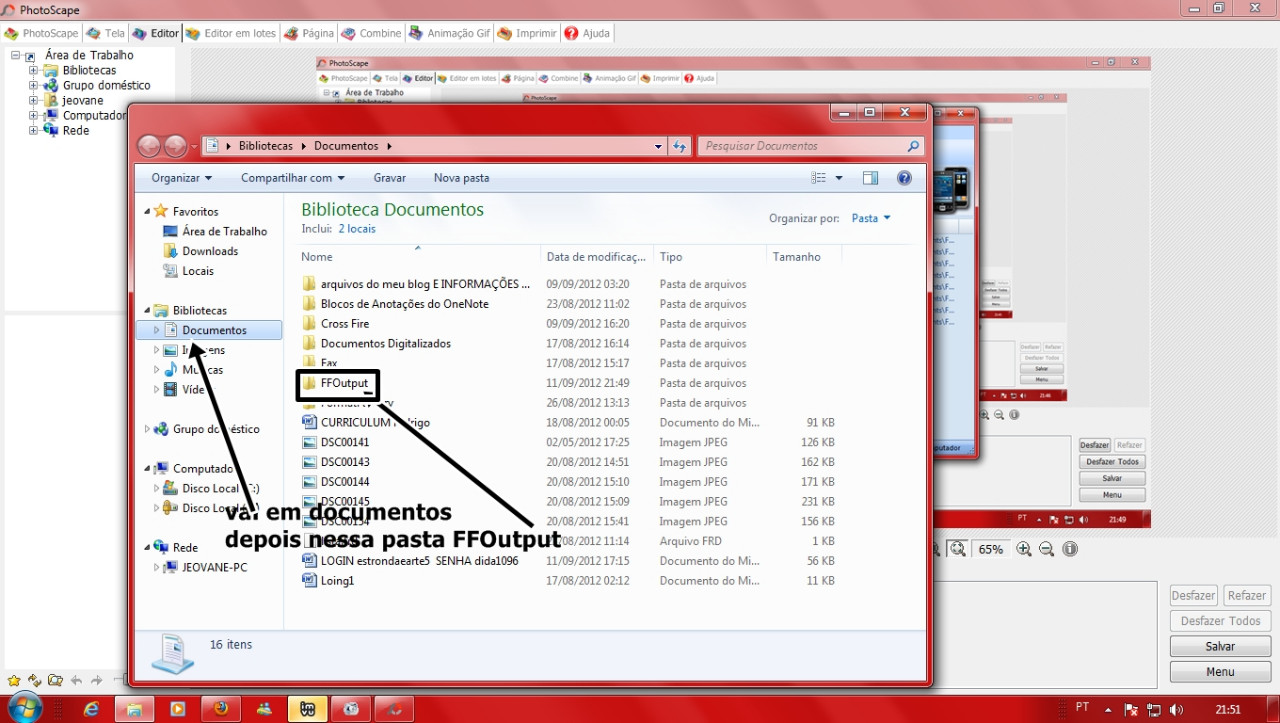Open the photo information icon
The width and height of the screenshot is (1280, 723).
pyautogui.click(x=1070, y=549)
